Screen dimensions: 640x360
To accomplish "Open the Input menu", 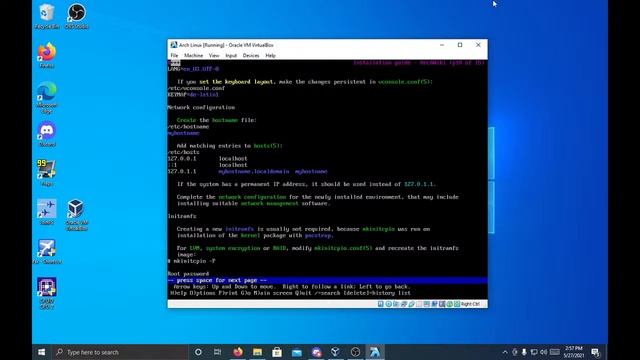I will (231, 56).
